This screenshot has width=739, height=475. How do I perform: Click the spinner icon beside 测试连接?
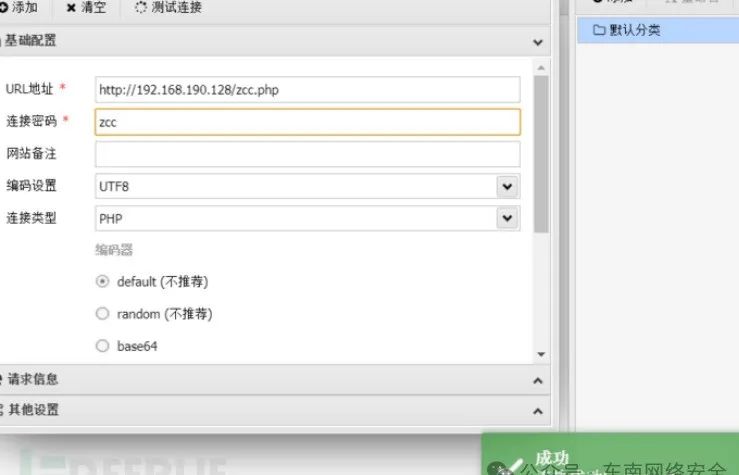pyautogui.click(x=140, y=7)
